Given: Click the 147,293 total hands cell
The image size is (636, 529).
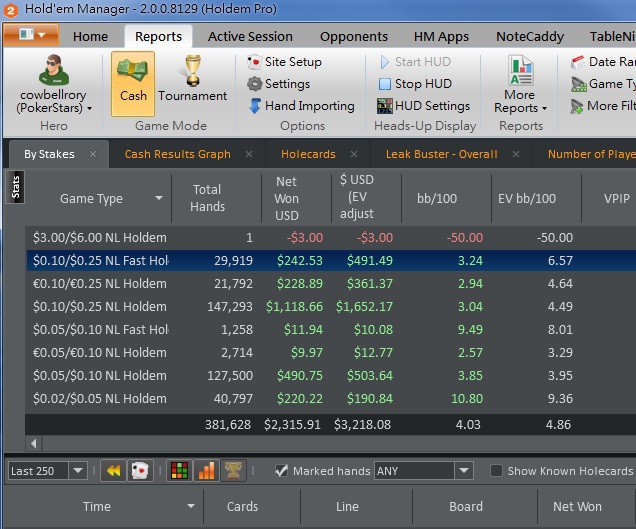Looking at the screenshot, I should point(230,307).
